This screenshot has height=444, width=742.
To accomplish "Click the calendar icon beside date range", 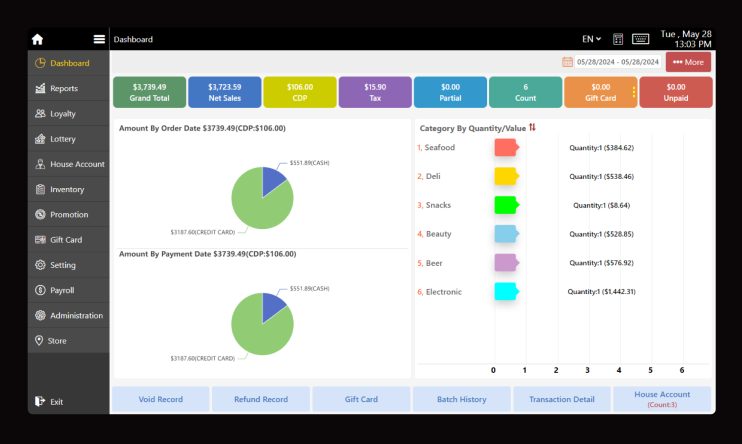I will tap(567, 62).
